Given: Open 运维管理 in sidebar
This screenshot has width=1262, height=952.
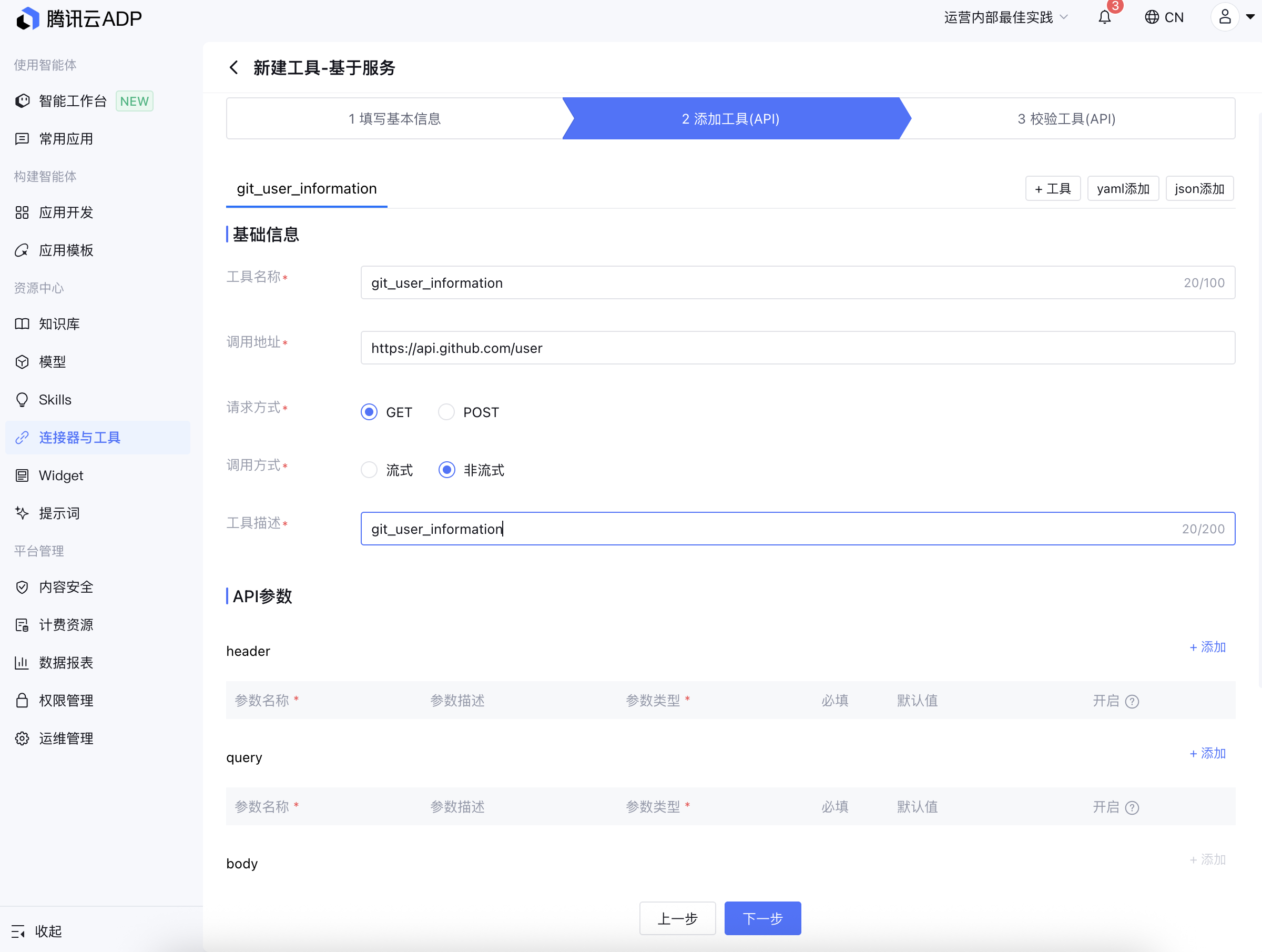Looking at the screenshot, I should point(66,738).
